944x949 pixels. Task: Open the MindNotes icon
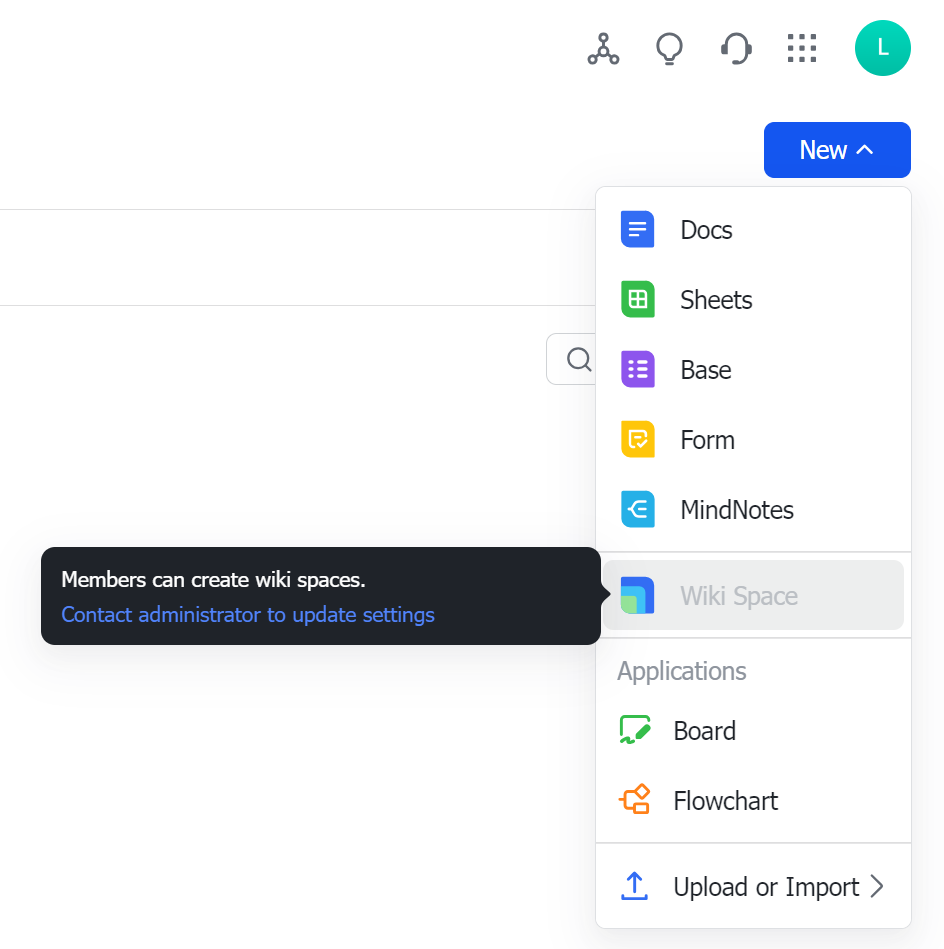click(x=637, y=509)
